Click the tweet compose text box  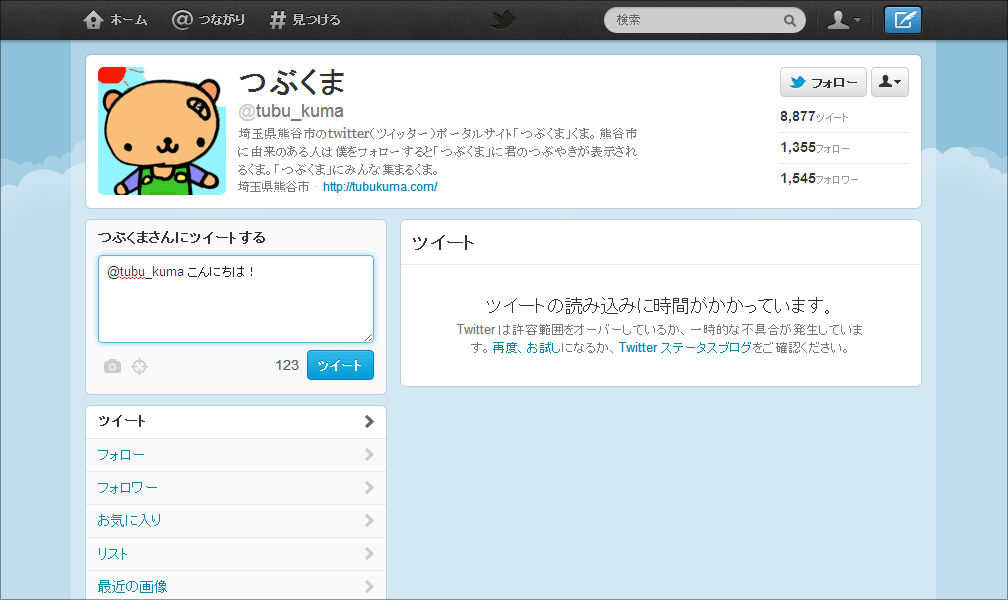(236, 299)
